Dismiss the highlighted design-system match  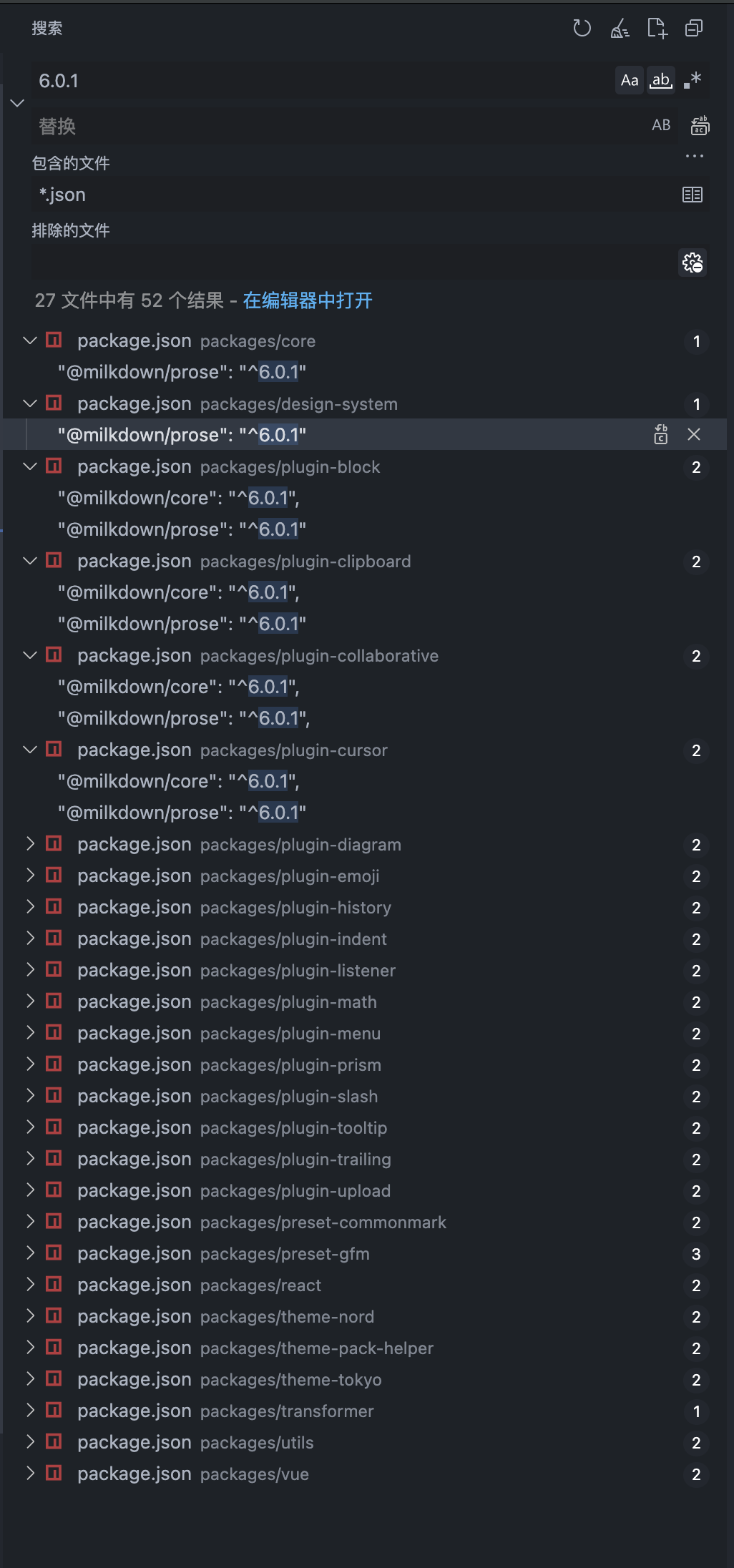point(694,434)
